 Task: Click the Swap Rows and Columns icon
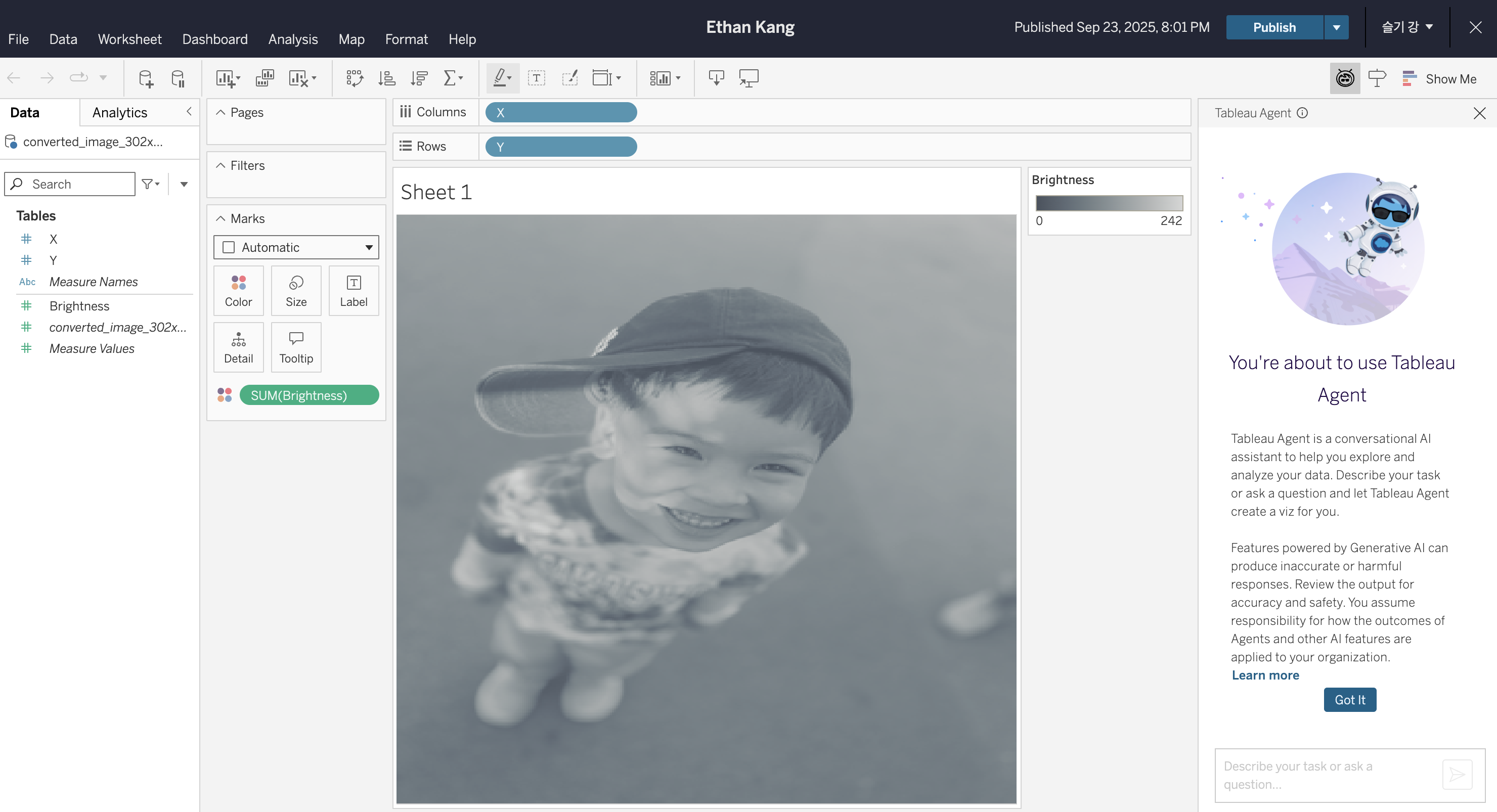click(x=355, y=78)
